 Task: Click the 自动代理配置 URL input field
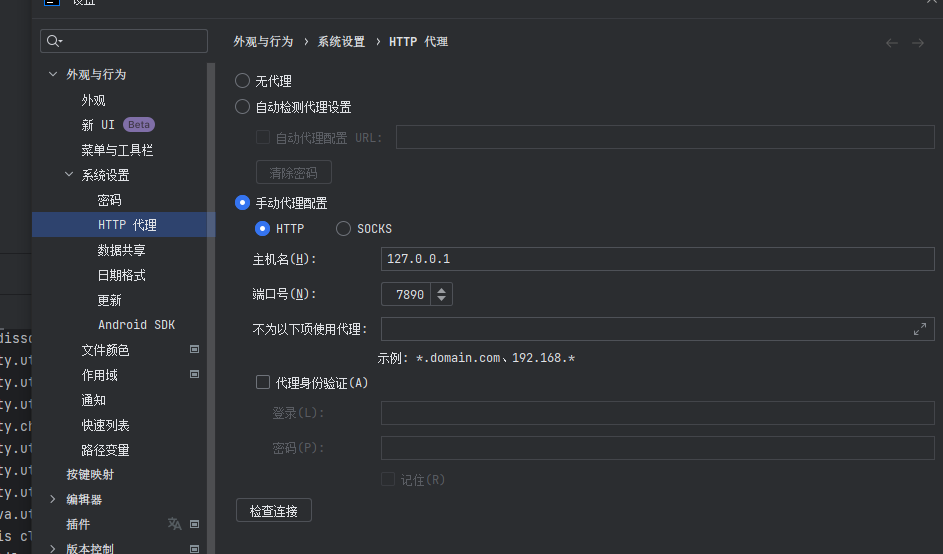[x=665, y=137]
